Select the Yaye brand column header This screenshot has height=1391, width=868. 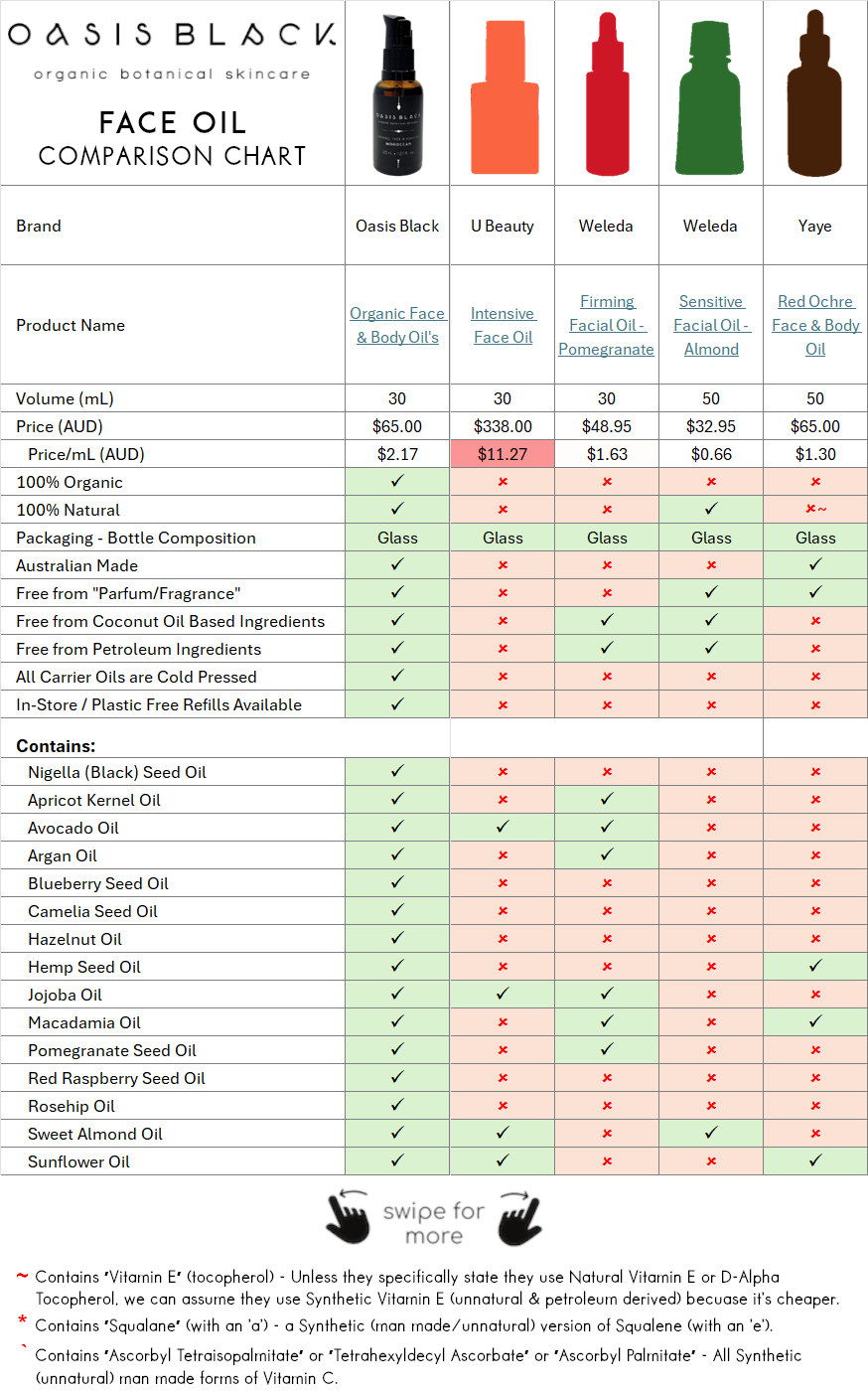point(814,226)
